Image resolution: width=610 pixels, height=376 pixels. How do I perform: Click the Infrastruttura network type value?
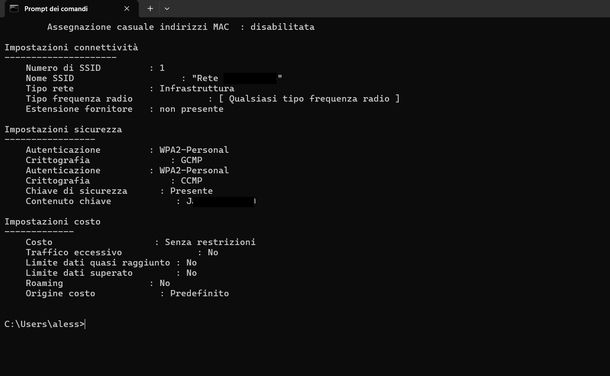(197, 89)
